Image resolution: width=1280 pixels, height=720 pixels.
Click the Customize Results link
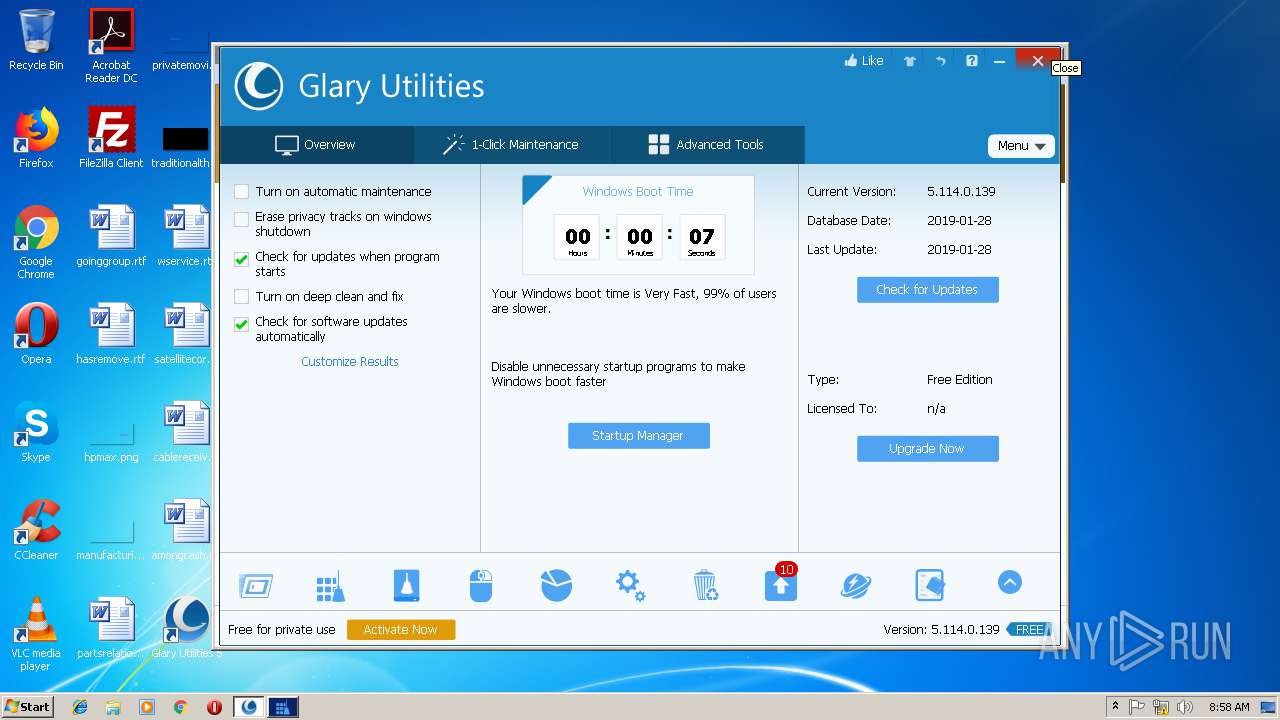pyautogui.click(x=350, y=362)
